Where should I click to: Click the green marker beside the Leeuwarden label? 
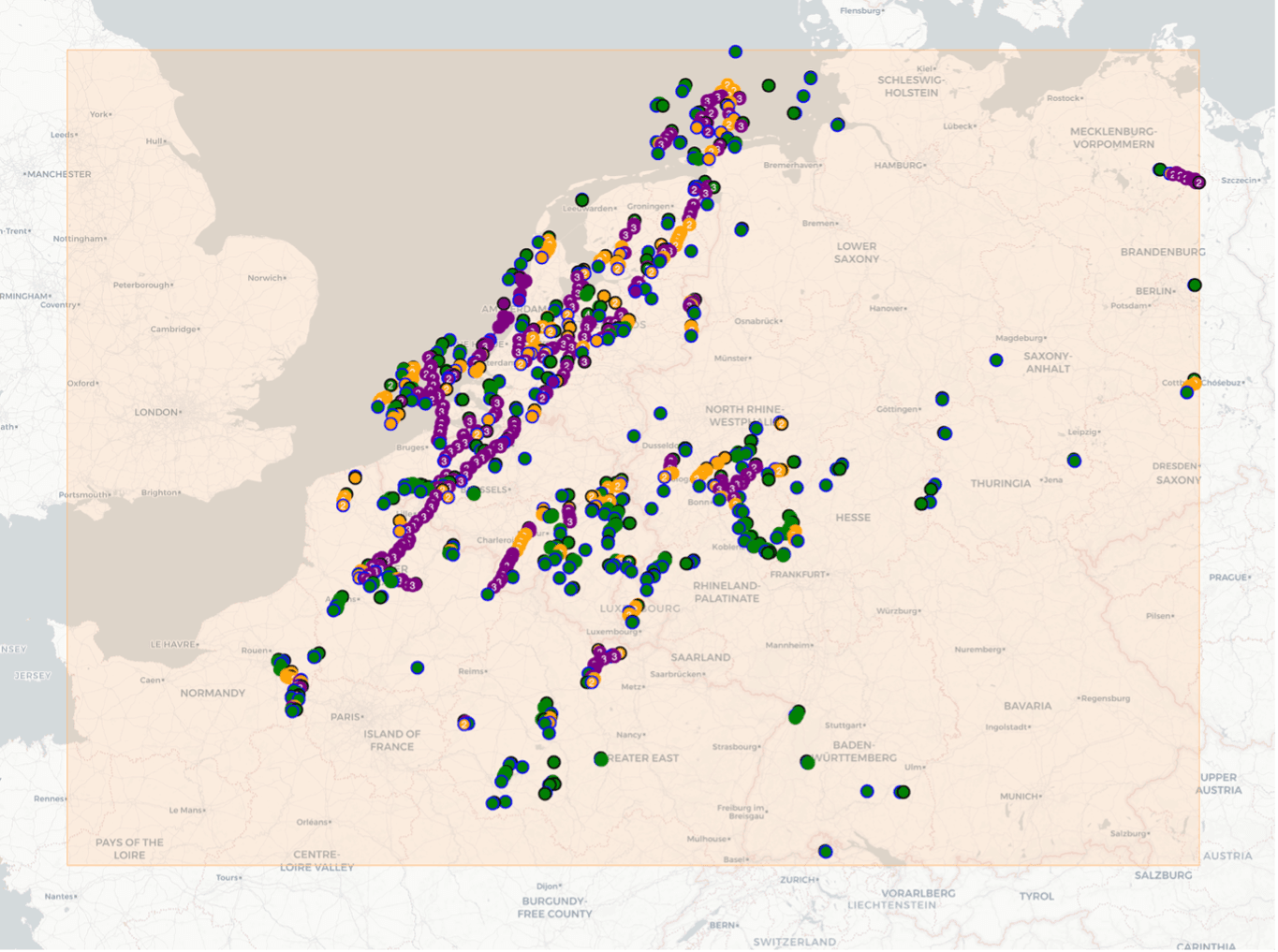click(x=582, y=200)
